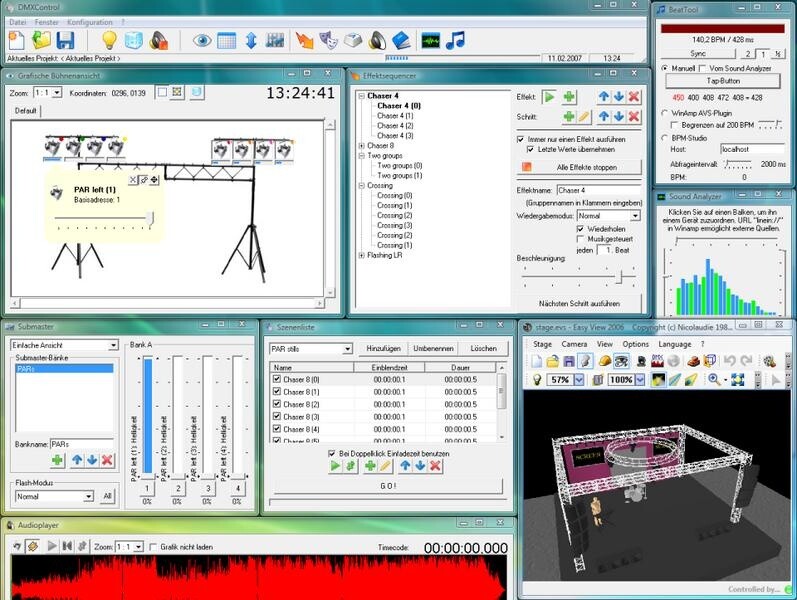Start the effect with green play icon
The height and width of the screenshot is (600, 797).
tap(549, 97)
